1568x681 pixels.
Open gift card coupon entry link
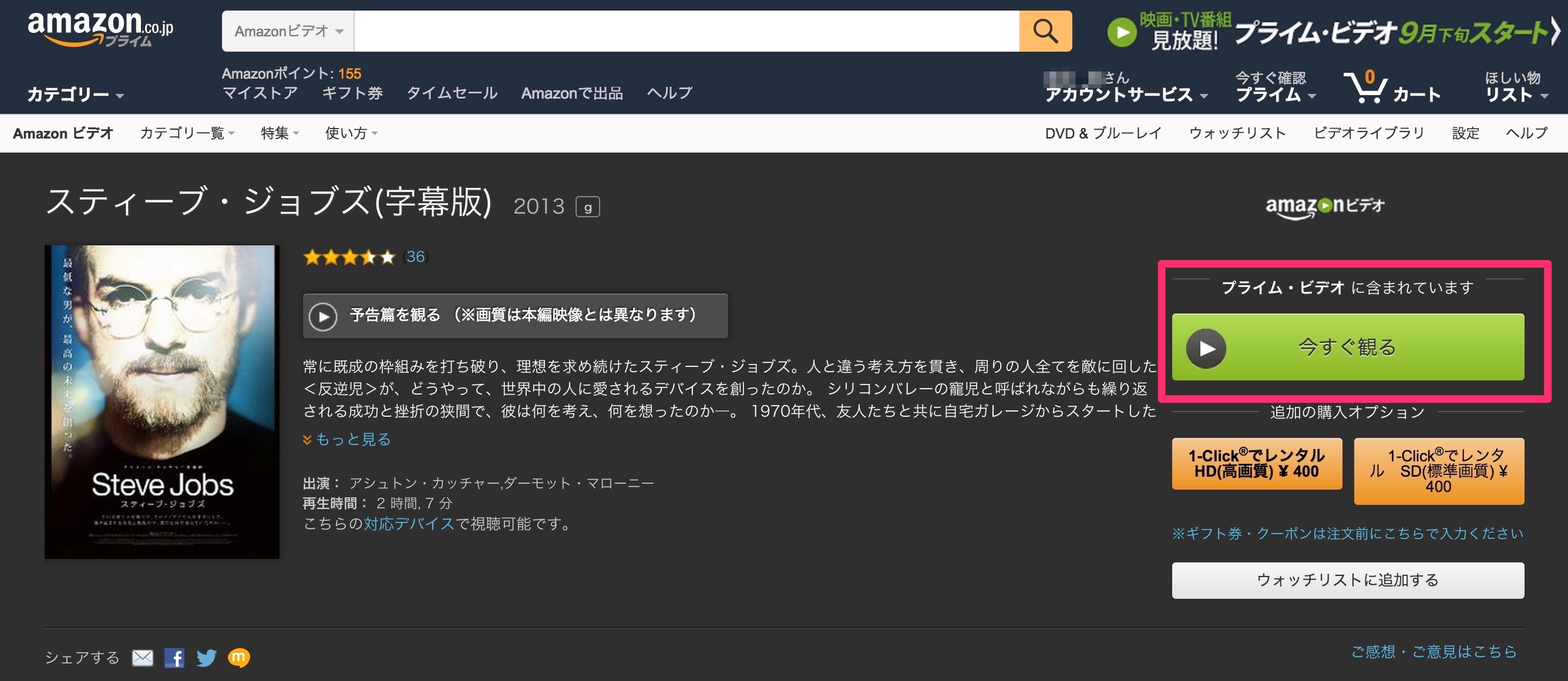1348,534
